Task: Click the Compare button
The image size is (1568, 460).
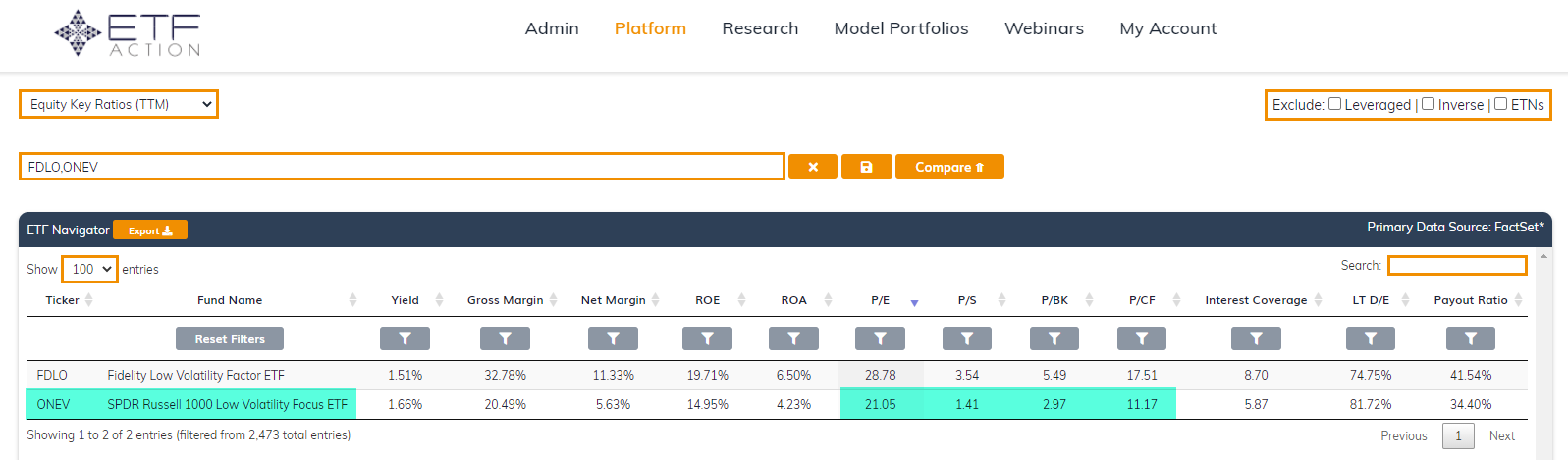Action: tap(949, 167)
